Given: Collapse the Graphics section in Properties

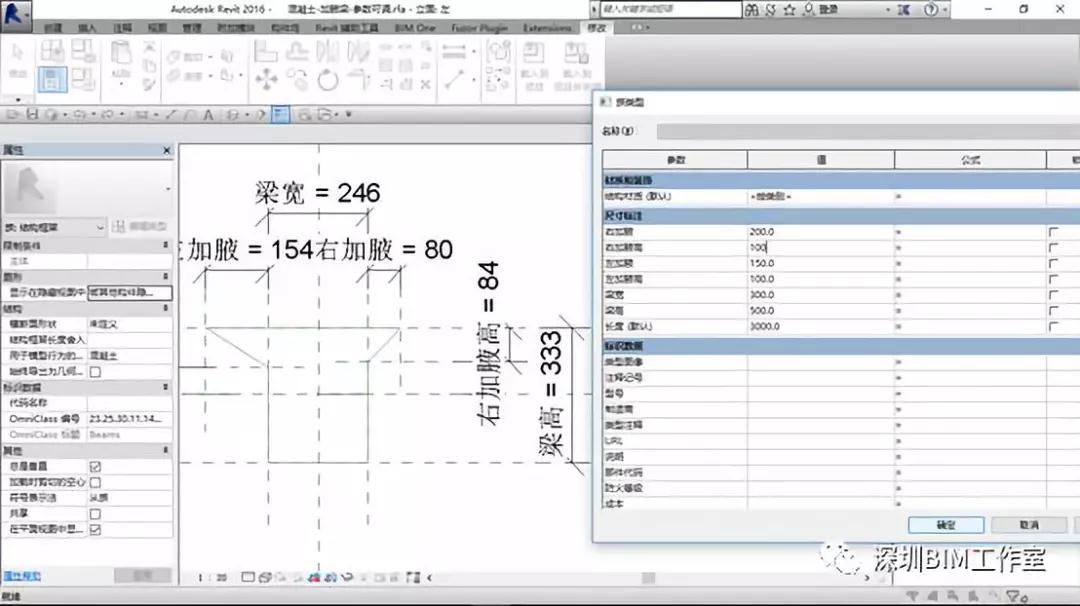Looking at the screenshot, I should pyautogui.click(x=165, y=277).
